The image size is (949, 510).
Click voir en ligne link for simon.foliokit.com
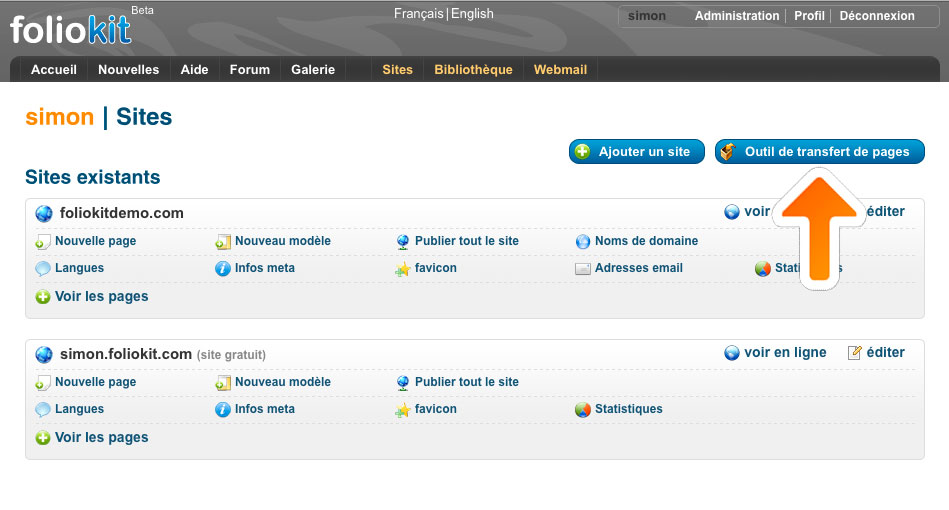tap(785, 353)
